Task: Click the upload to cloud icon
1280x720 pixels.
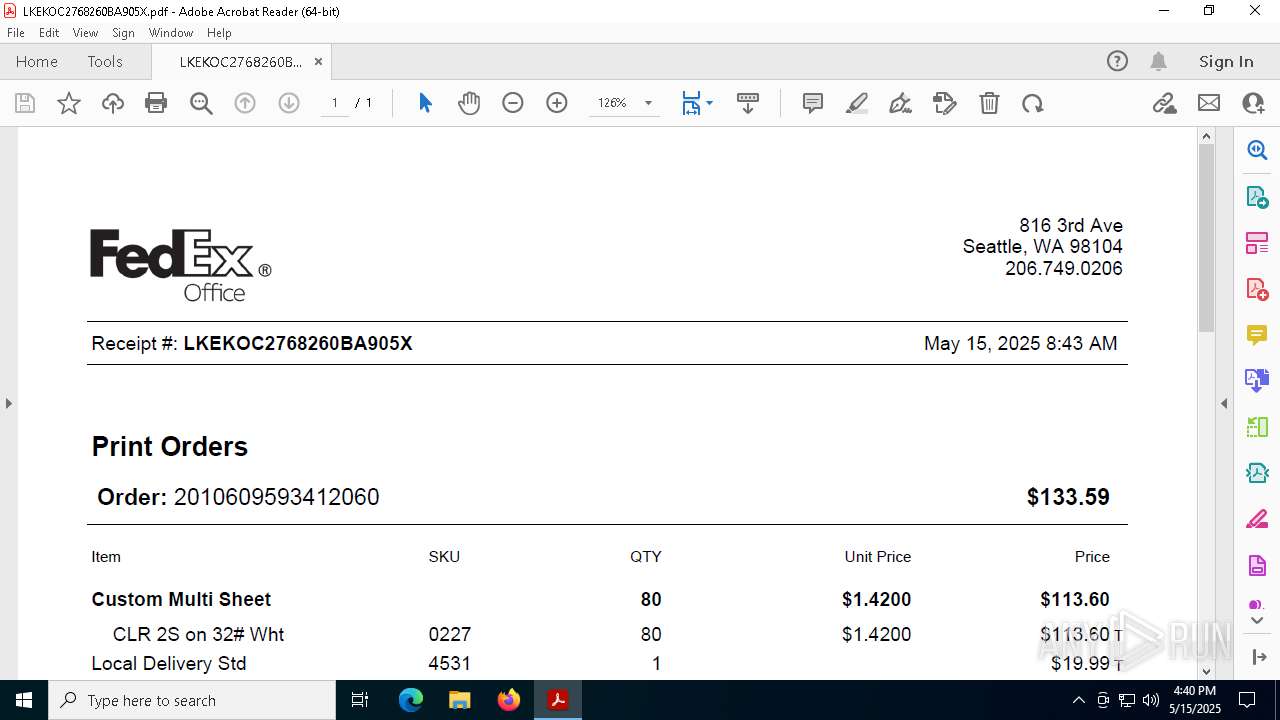Action: 113,103
